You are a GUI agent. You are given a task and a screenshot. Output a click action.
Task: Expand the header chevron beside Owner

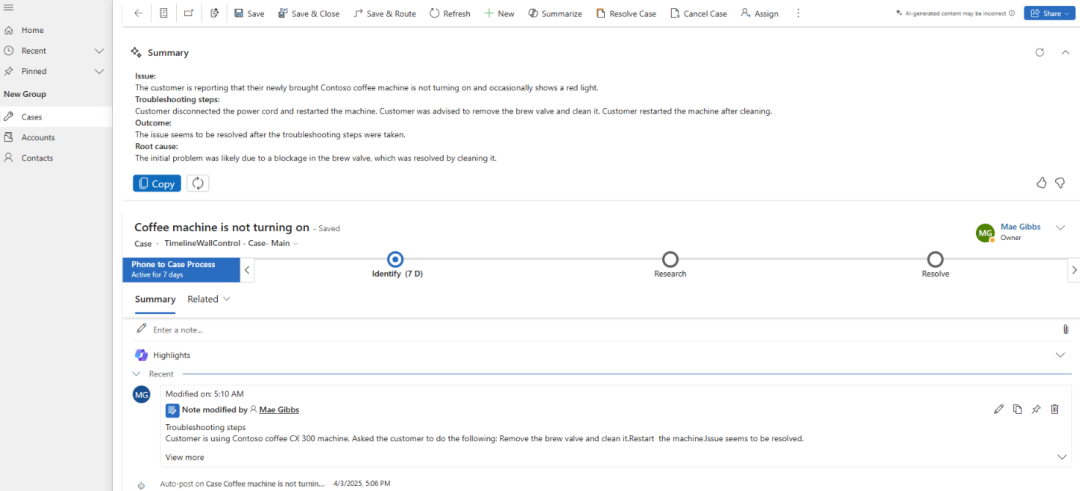1061,228
